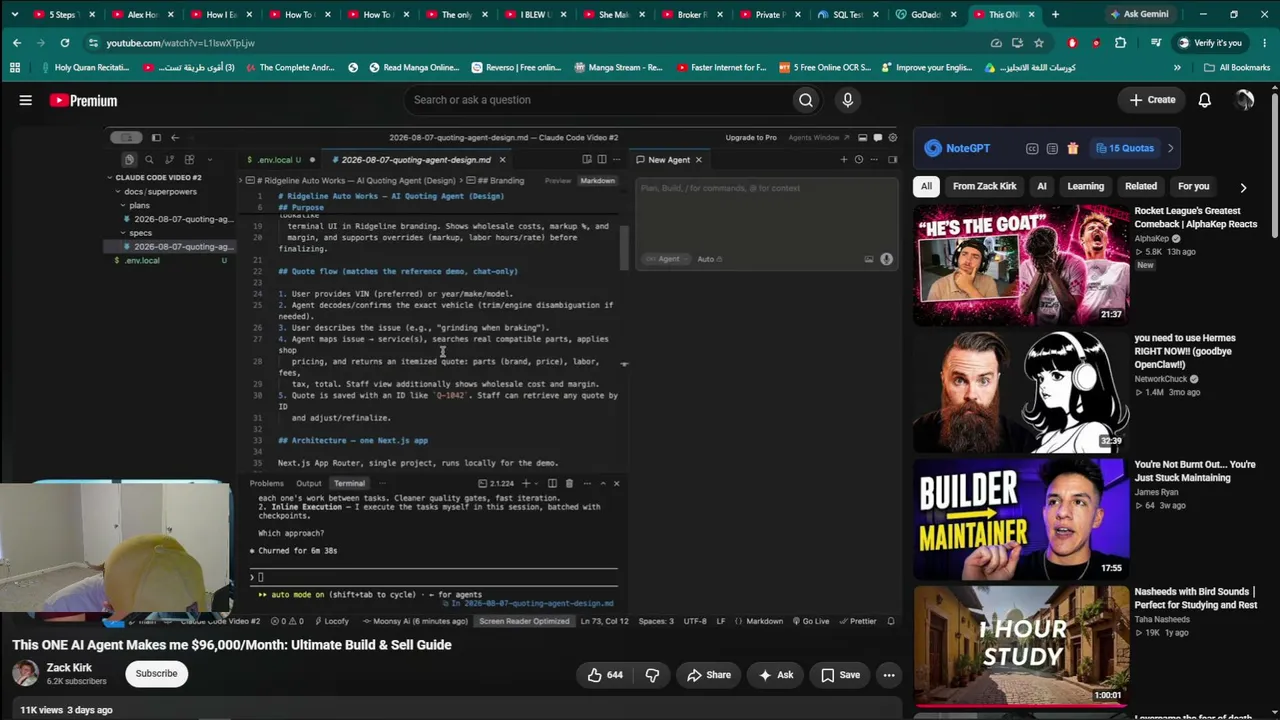The image size is (1280, 720).
Task: Save the video to a playlist
Action: pos(840,675)
